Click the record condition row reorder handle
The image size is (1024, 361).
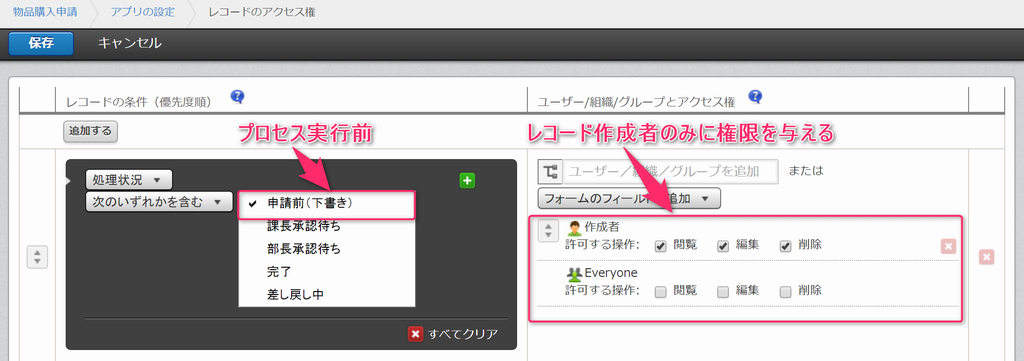[x=37, y=257]
